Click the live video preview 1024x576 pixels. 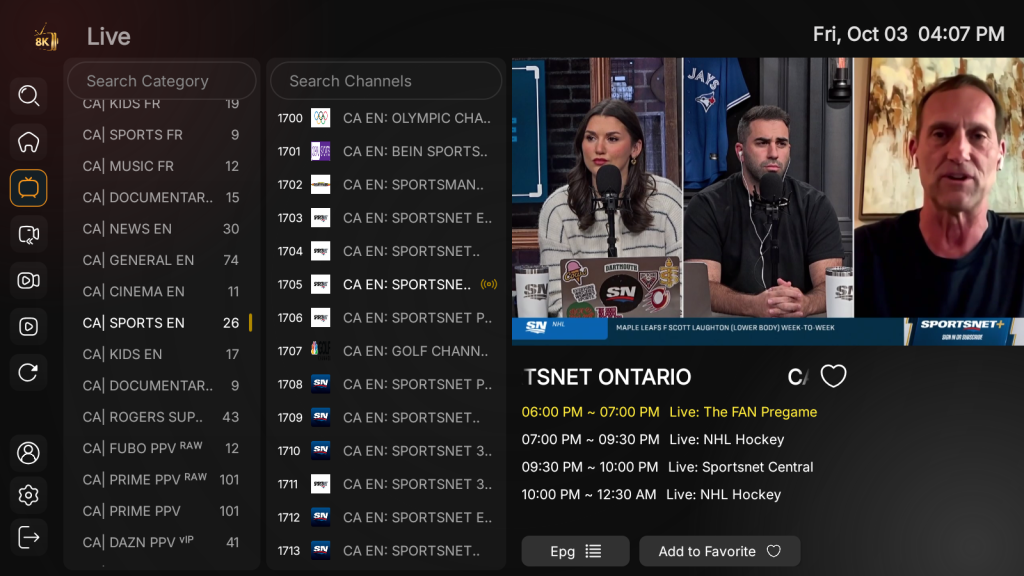[x=767, y=201]
